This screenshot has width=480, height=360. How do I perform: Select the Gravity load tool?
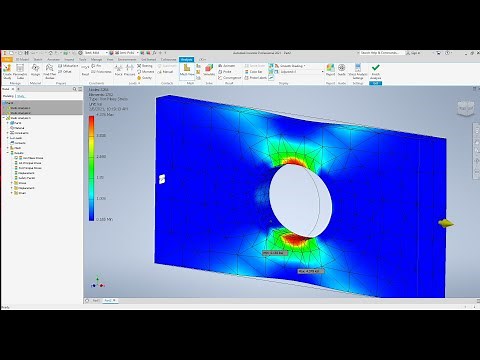pos(145,78)
